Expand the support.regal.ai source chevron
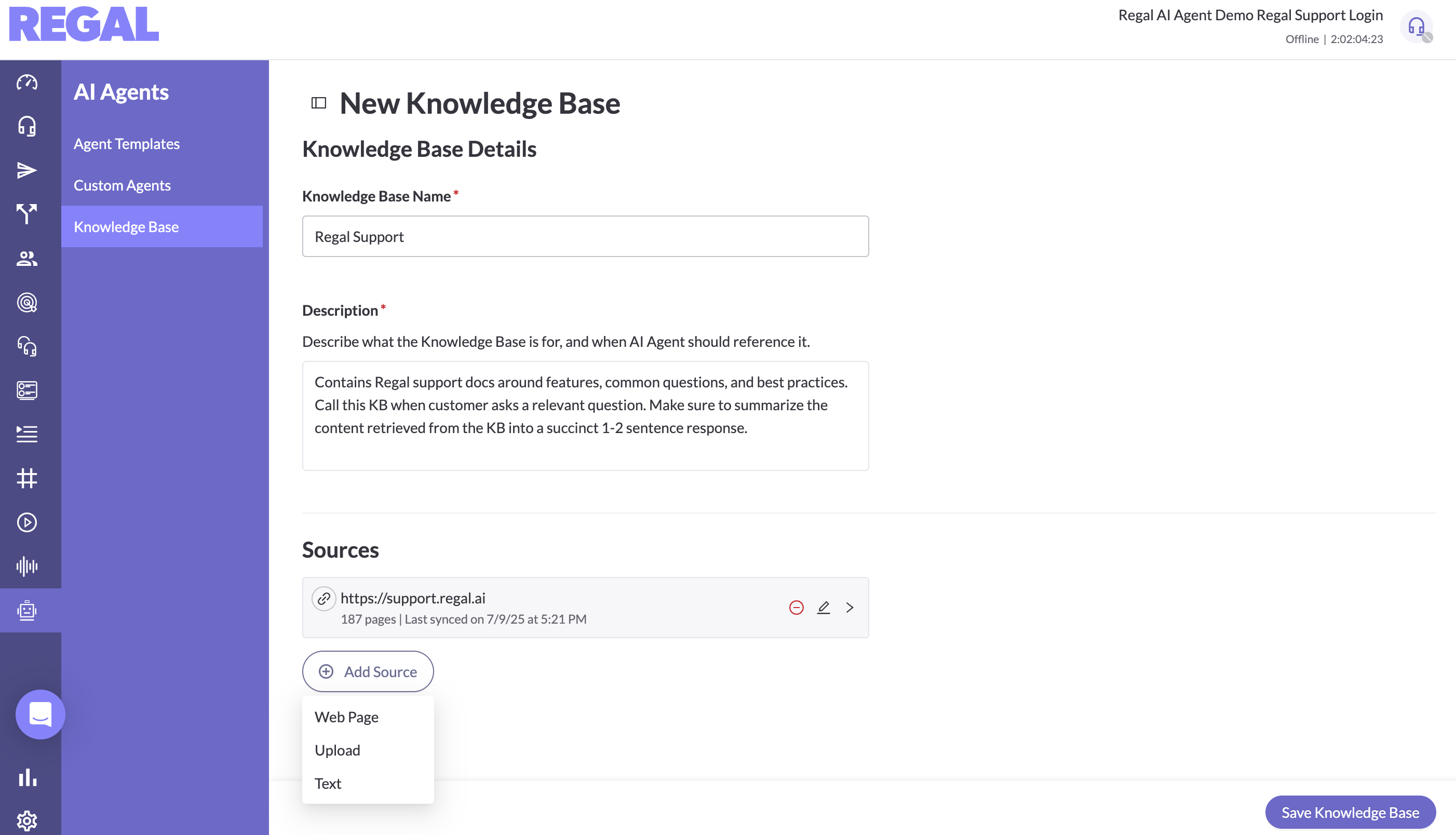The height and width of the screenshot is (835, 1456). pos(850,608)
